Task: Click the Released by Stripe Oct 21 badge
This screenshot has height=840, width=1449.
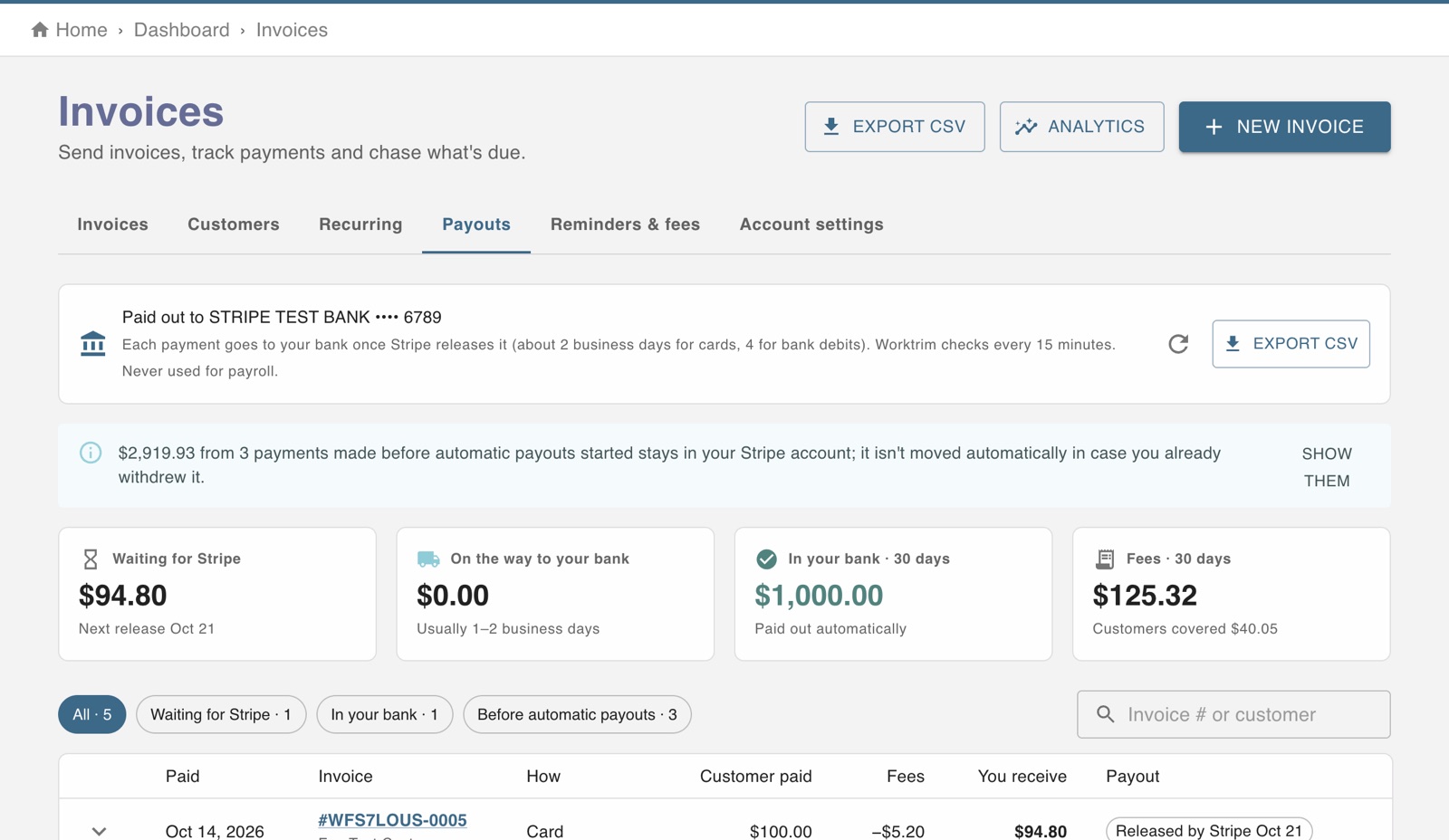Action: click(1209, 830)
